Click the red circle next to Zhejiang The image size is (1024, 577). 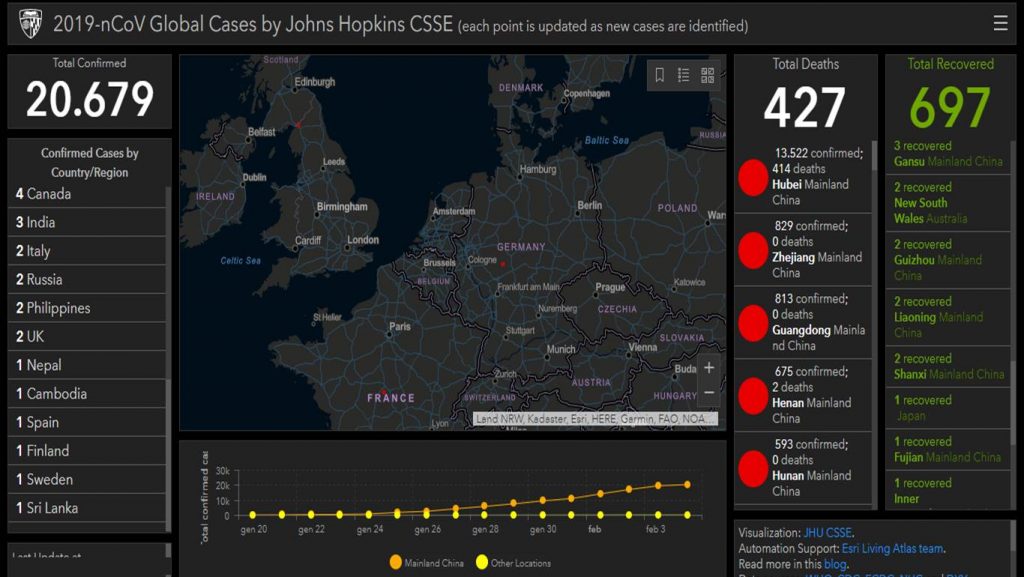[x=752, y=250]
